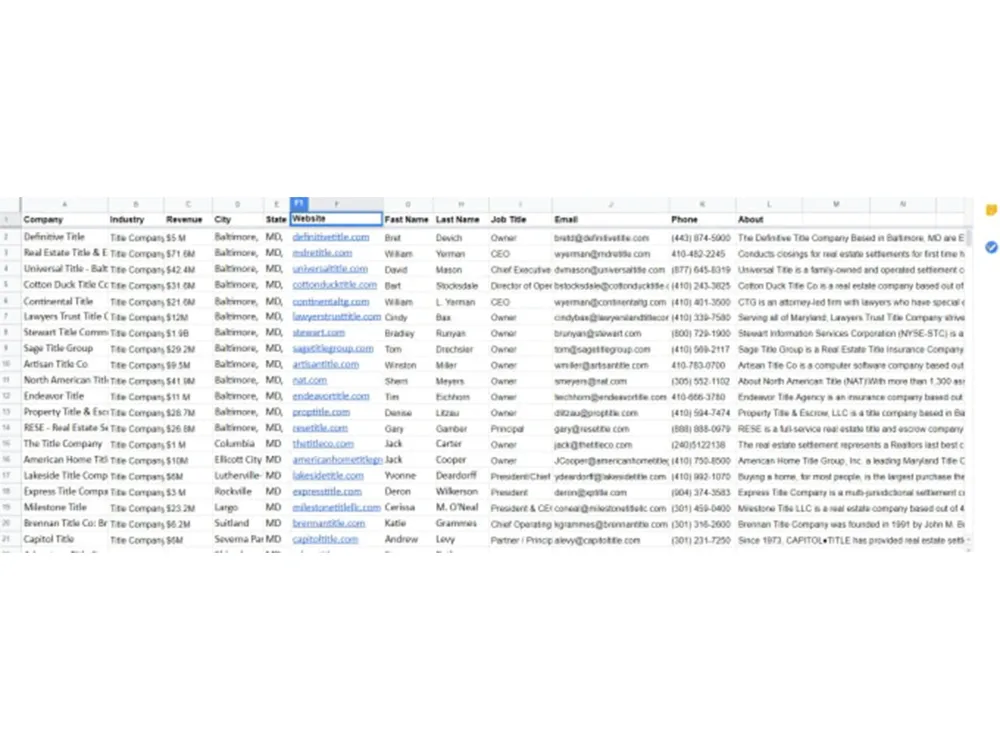
Task: Open the nat.com link
Action: pyautogui.click(x=309, y=381)
